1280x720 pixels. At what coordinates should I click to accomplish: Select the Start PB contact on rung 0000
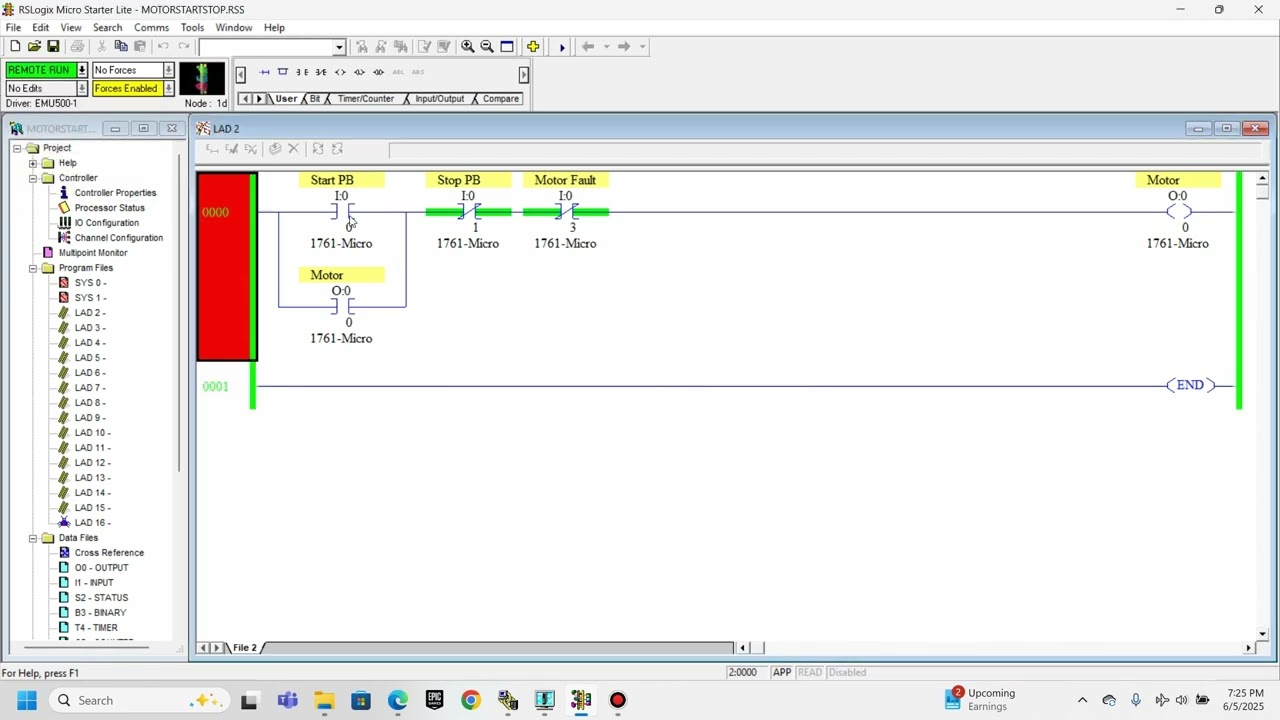tap(342, 211)
